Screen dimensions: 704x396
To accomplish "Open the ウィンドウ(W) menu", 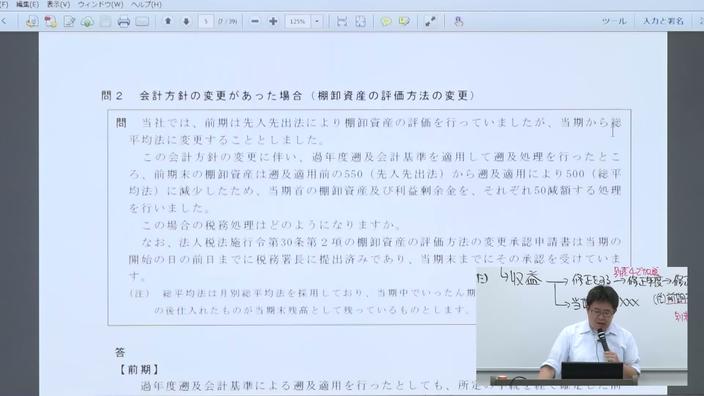I will 101,4.
